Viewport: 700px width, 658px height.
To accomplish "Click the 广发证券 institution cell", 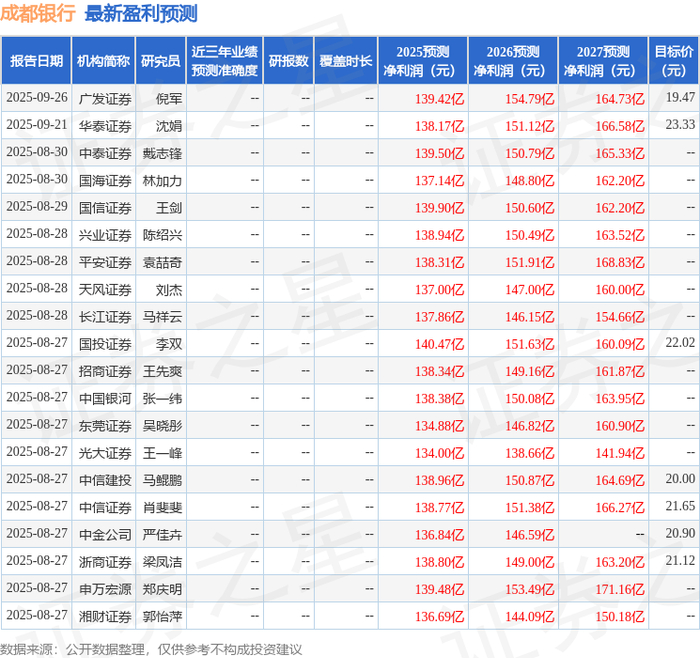I will 105,99.
